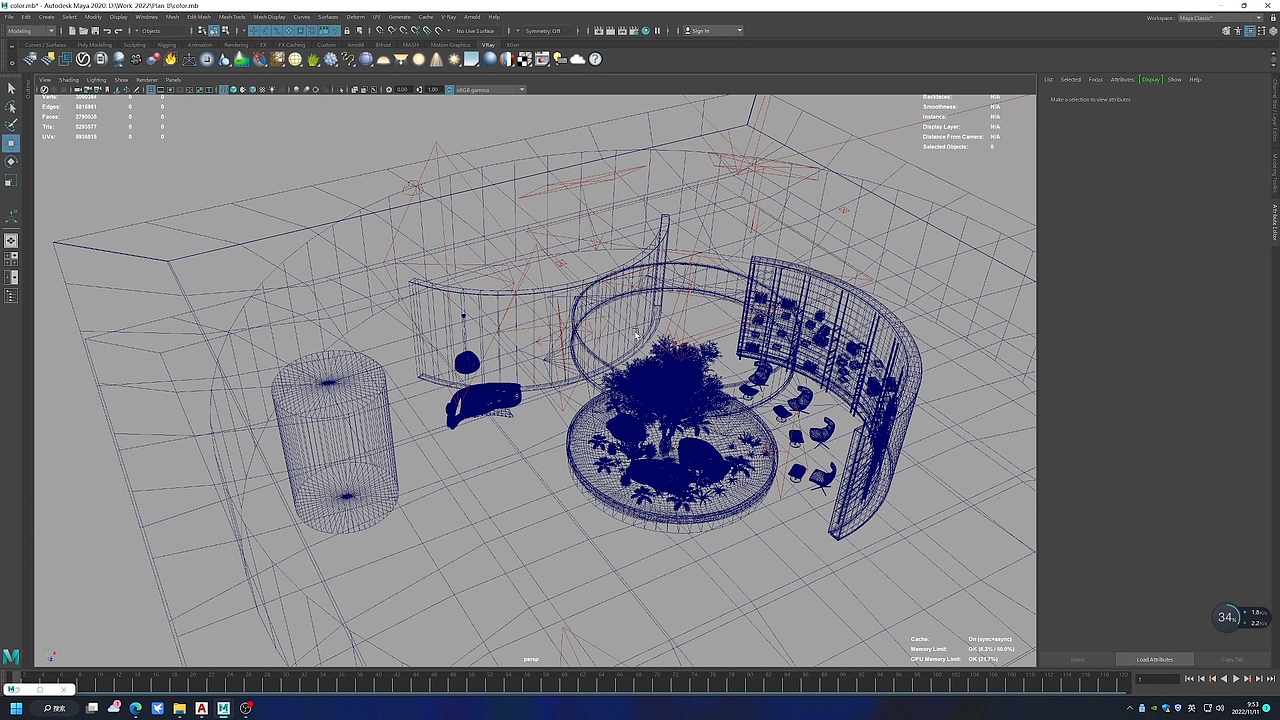This screenshot has height=720, width=1280.
Task: Click the Open Scene folder icon
Action: (x=84, y=31)
